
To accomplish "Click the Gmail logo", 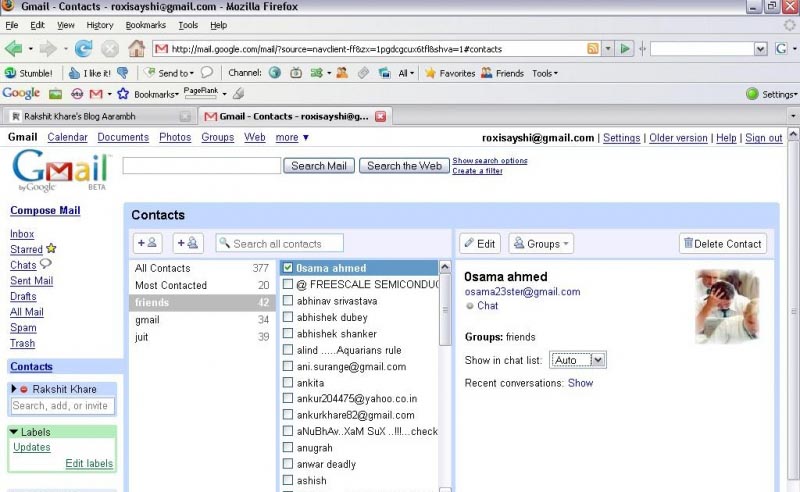I will click(60, 170).
